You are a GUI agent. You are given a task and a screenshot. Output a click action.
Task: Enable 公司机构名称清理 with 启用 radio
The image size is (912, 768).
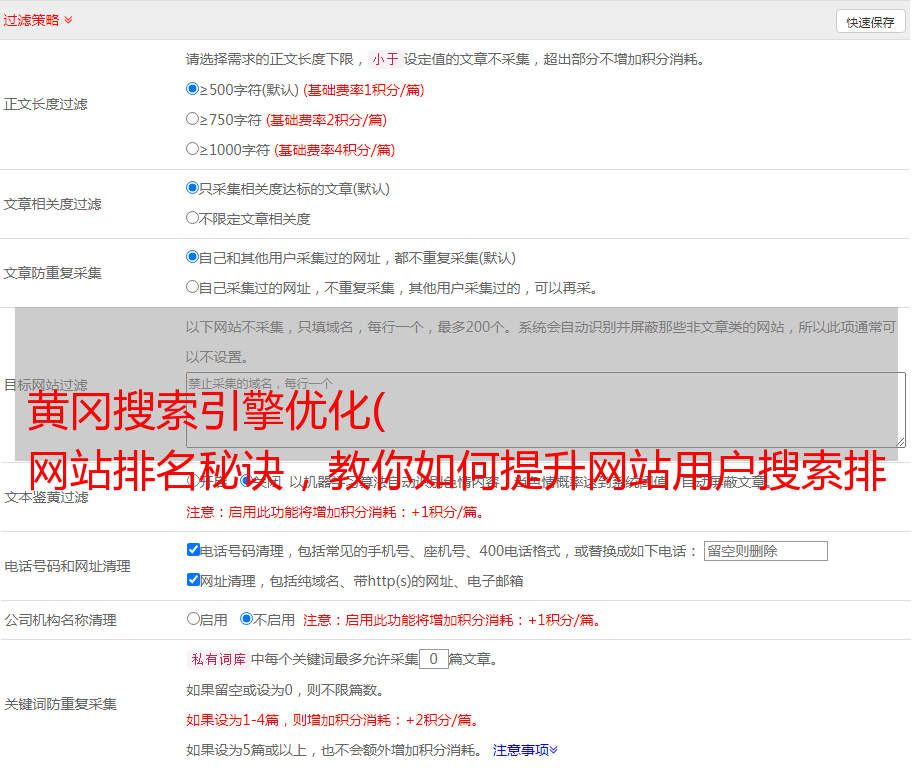194,619
